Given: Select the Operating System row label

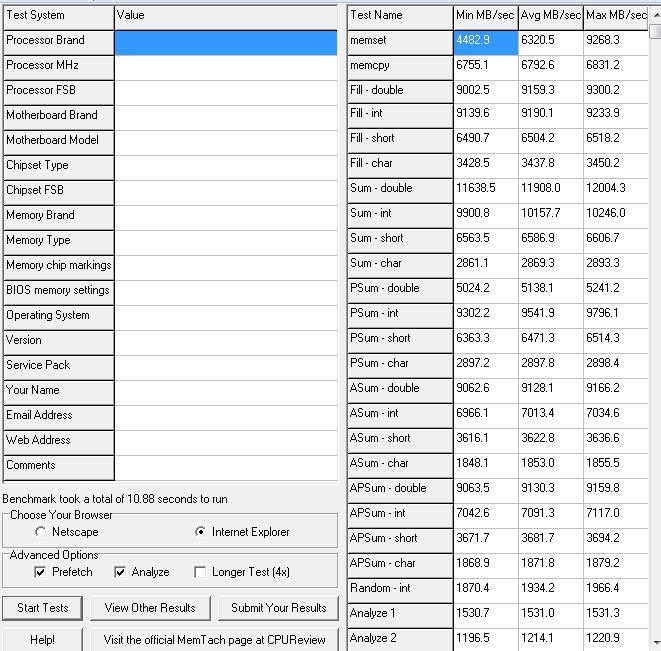Looking at the screenshot, I should tap(59, 318).
